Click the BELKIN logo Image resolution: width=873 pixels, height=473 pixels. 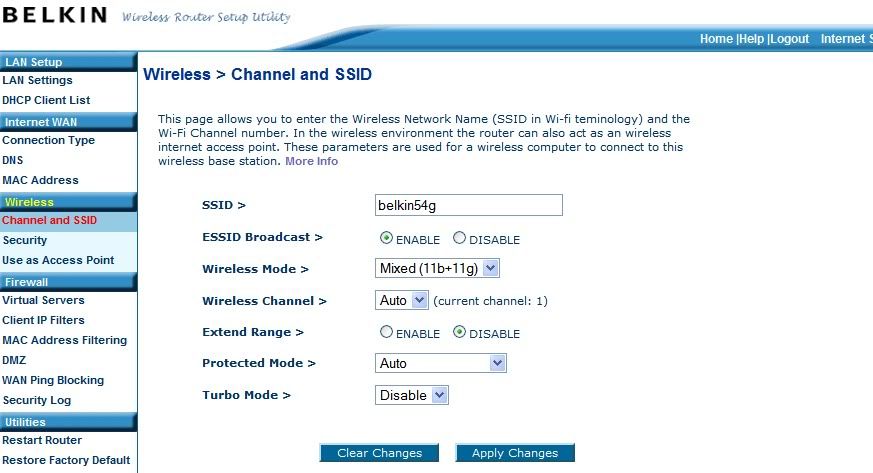click(x=55, y=15)
